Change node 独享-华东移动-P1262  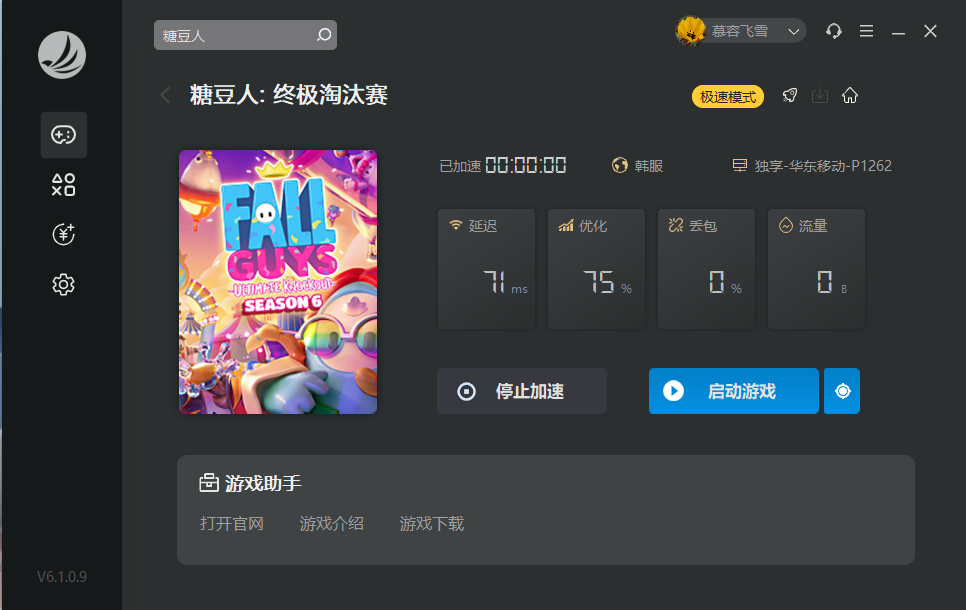[x=823, y=166]
